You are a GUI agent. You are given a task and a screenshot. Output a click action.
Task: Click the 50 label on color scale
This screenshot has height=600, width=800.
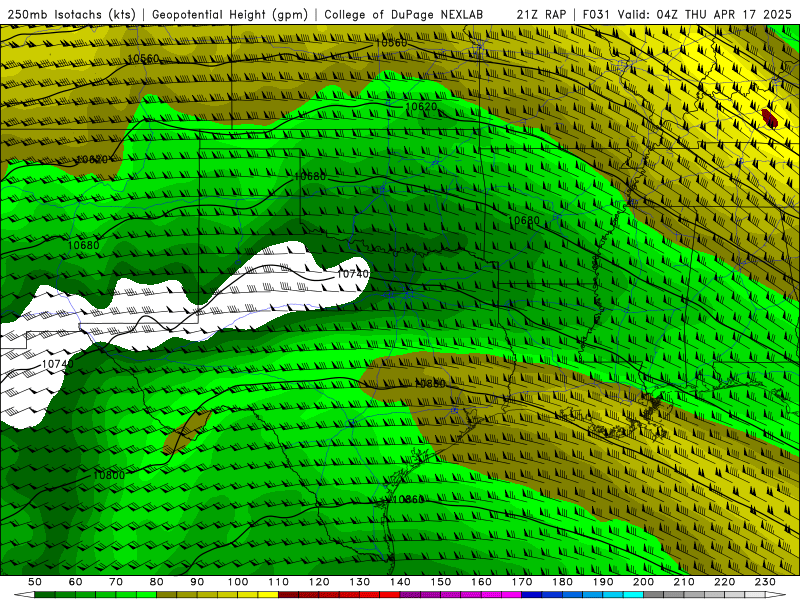pyautogui.click(x=35, y=582)
